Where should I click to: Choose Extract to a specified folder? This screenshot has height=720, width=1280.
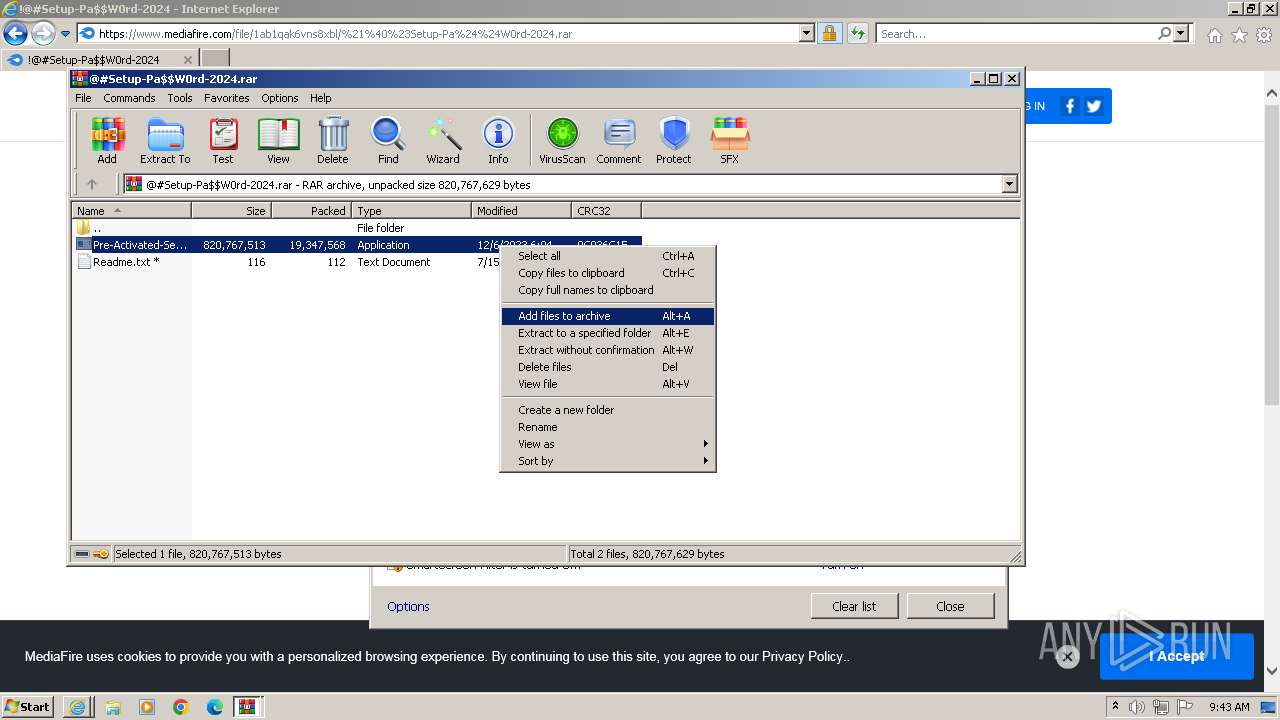pos(607,333)
